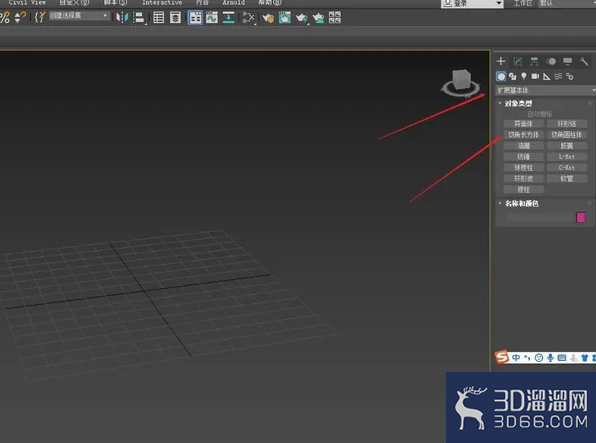The image size is (596, 443).
Task: Click the 环形波 object button
Action: tap(524, 179)
